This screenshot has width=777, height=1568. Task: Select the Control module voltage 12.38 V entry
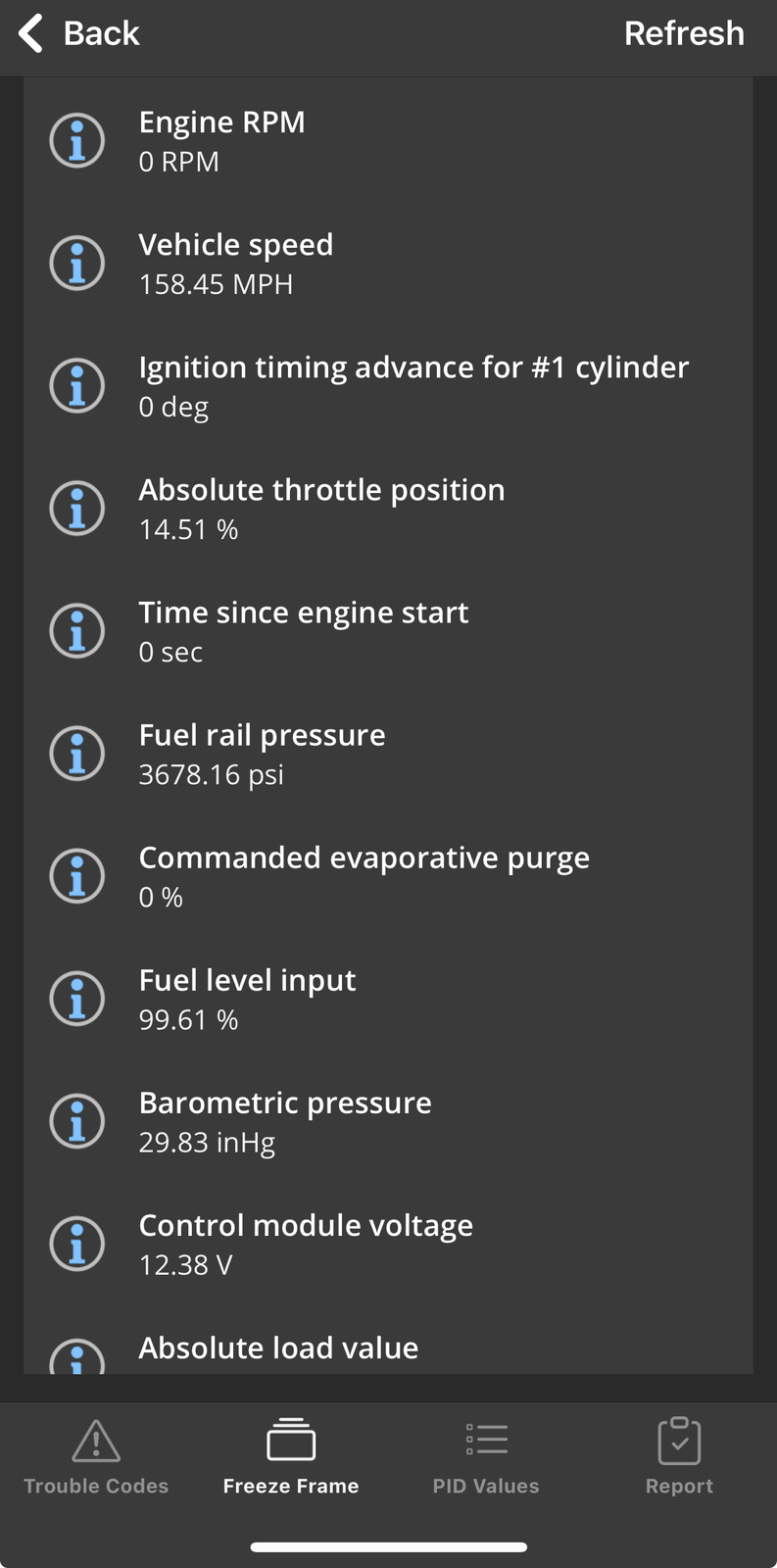click(388, 1244)
